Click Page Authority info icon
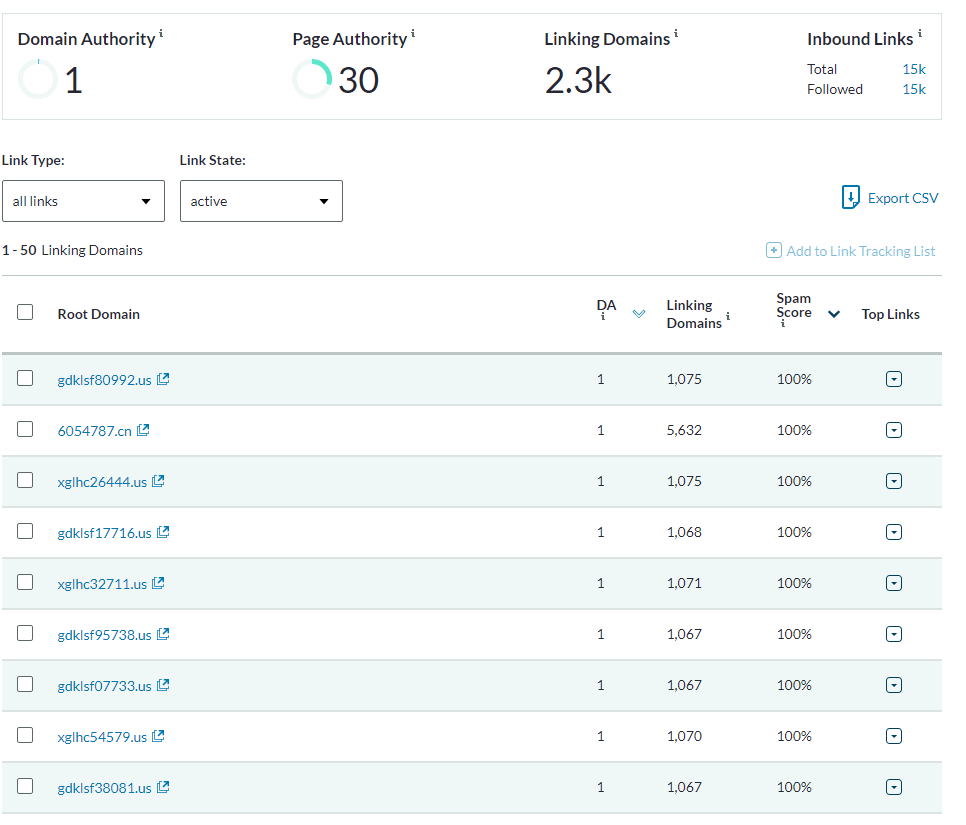The image size is (966, 825). point(413,33)
